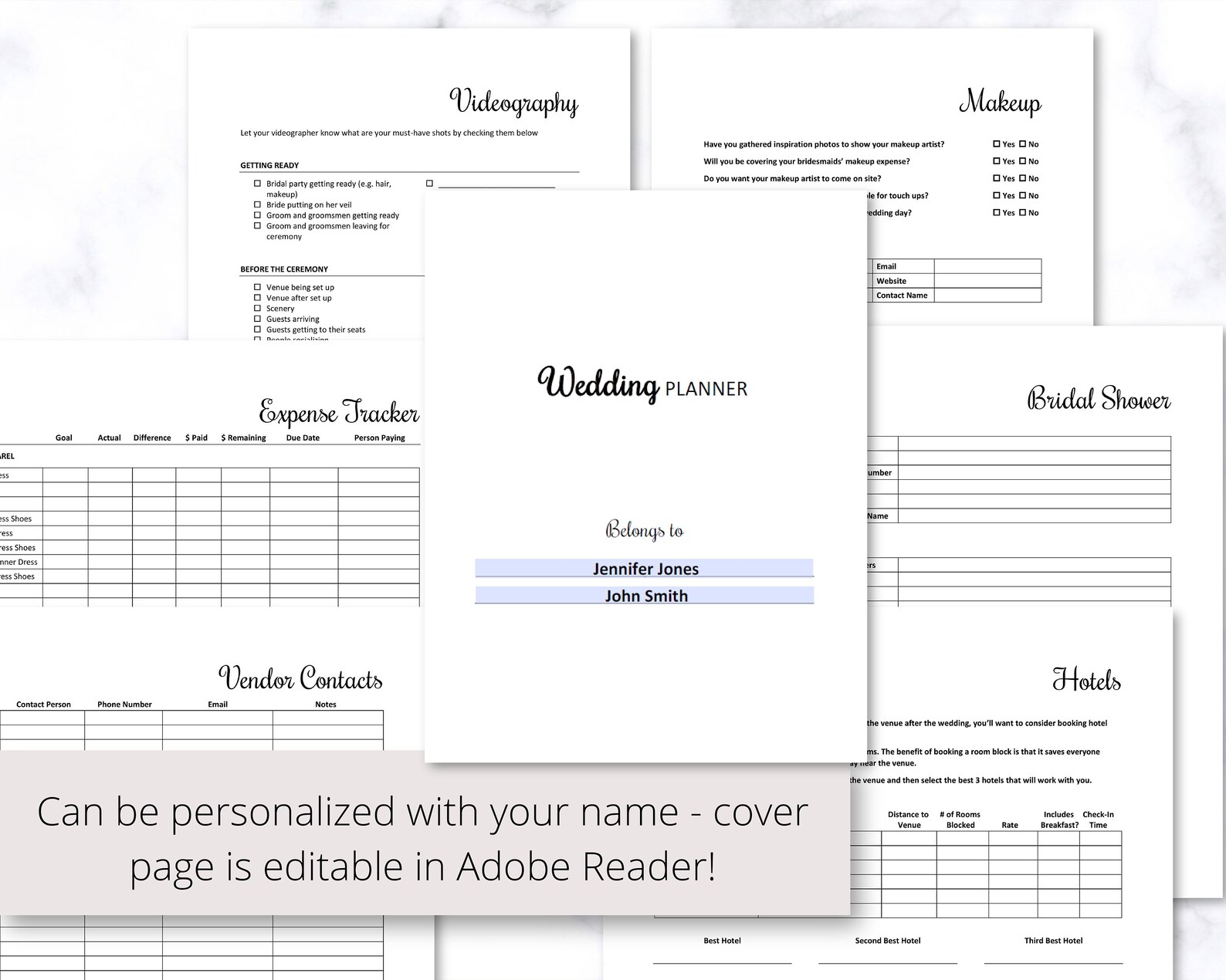The height and width of the screenshot is (980, 1226).
Task: Click the 'Hotels' page title
Action: [x=1086, y=680]
